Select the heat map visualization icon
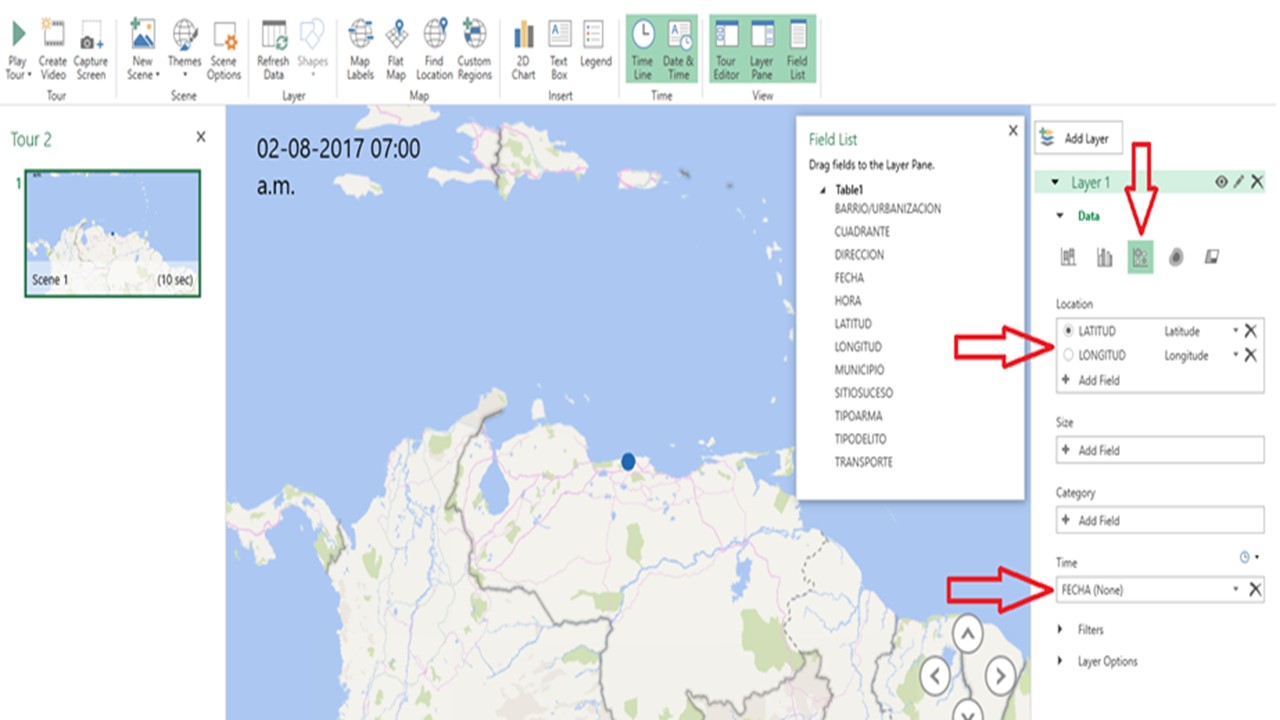The image size is (1280, 720). coord(1176,258)
